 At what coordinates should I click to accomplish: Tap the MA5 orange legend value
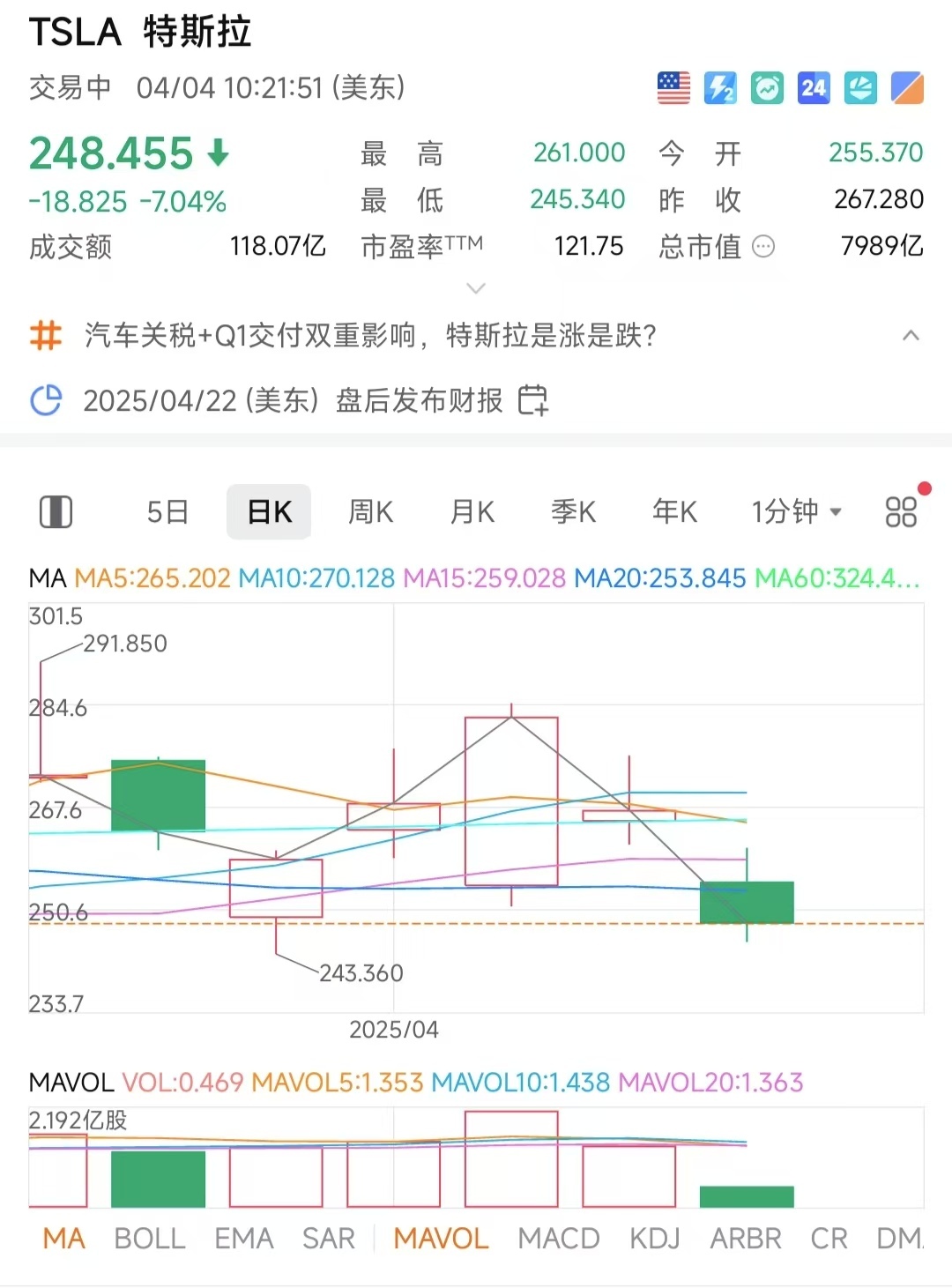[x=152, y=578]
